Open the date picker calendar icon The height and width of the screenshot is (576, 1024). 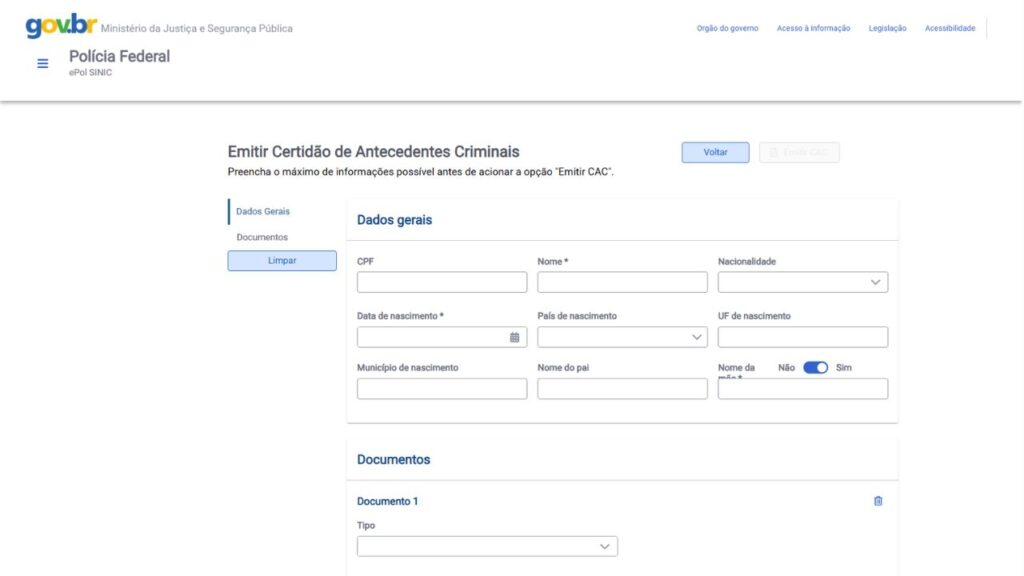point(514,337)
